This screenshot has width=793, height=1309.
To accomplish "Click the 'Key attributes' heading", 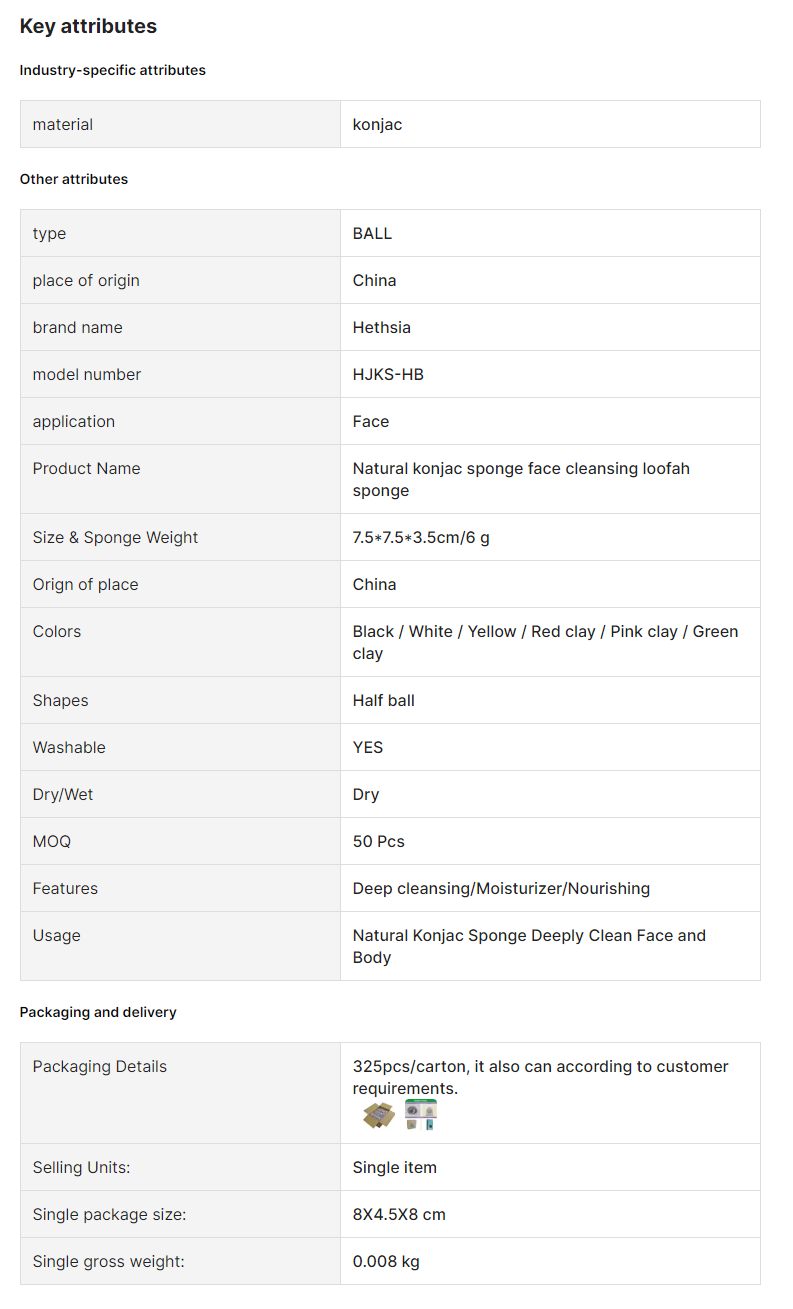I will click(88, 26).
